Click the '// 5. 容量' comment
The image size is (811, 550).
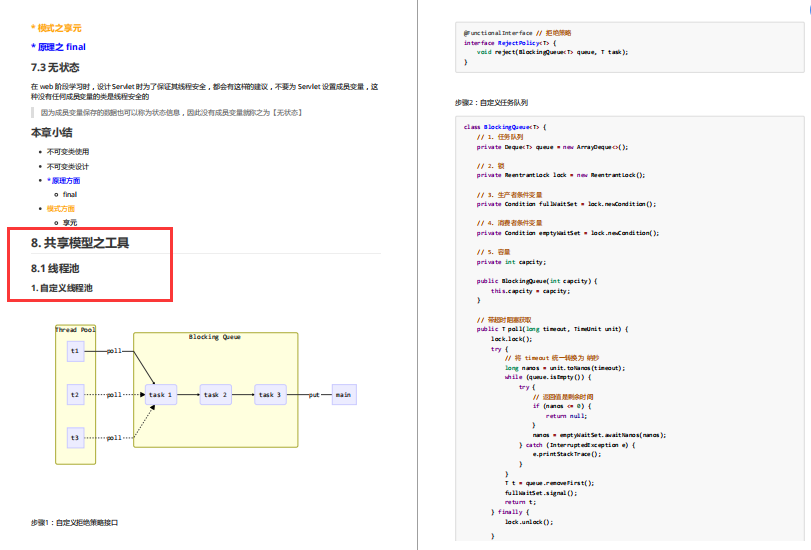point(493,252)
